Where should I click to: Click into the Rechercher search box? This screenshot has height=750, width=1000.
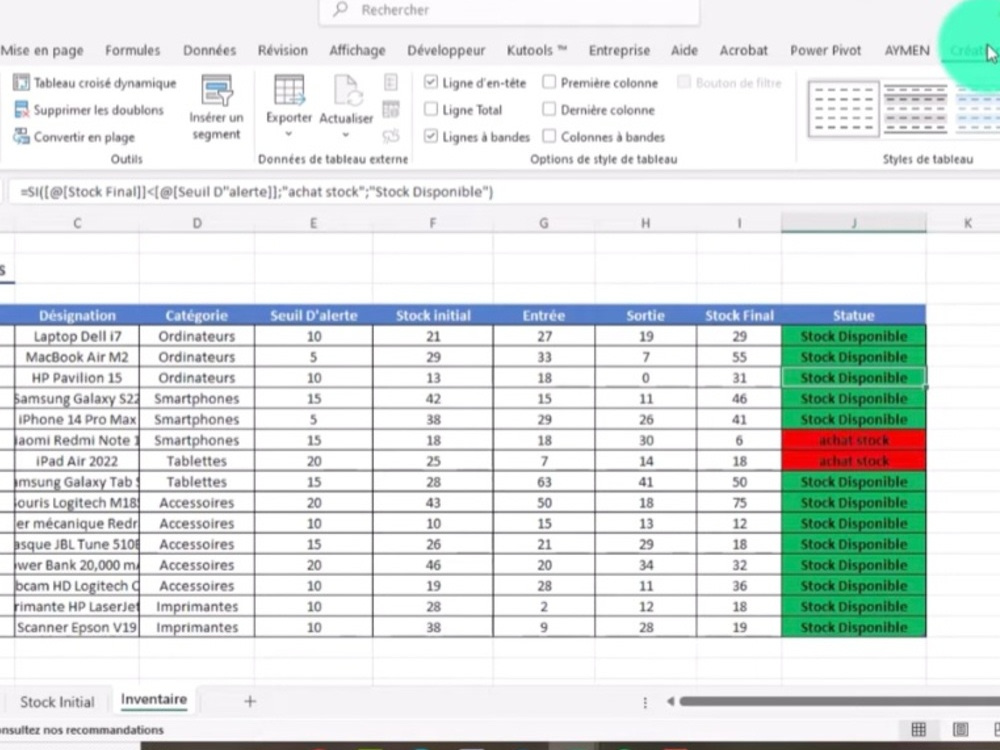(509, 10)
